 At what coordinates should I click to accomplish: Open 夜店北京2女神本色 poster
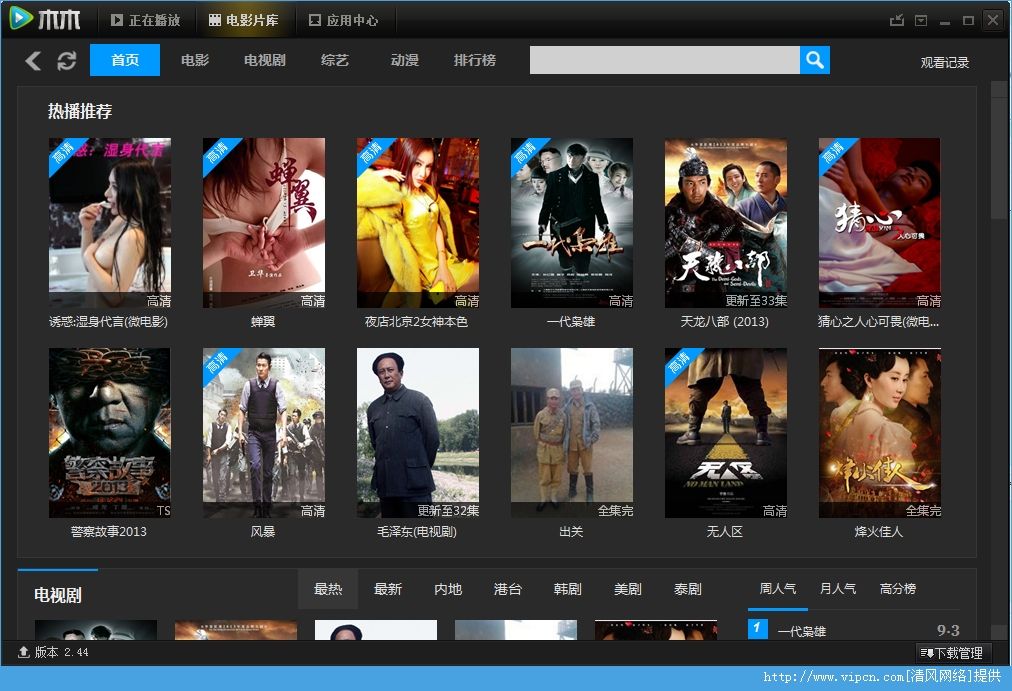418,223
